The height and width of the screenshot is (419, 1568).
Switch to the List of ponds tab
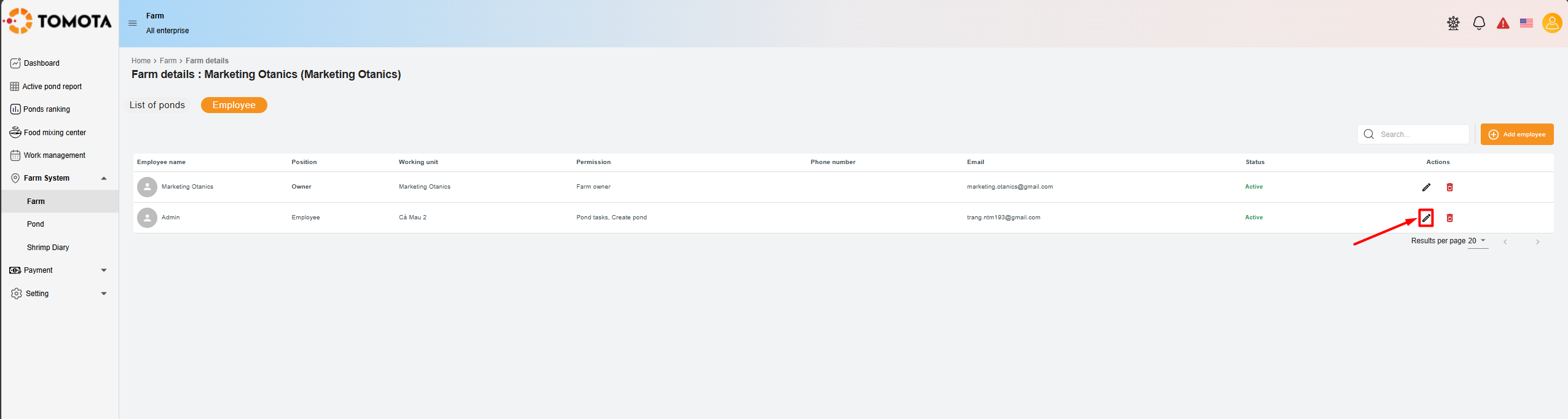tap(157, 105)
